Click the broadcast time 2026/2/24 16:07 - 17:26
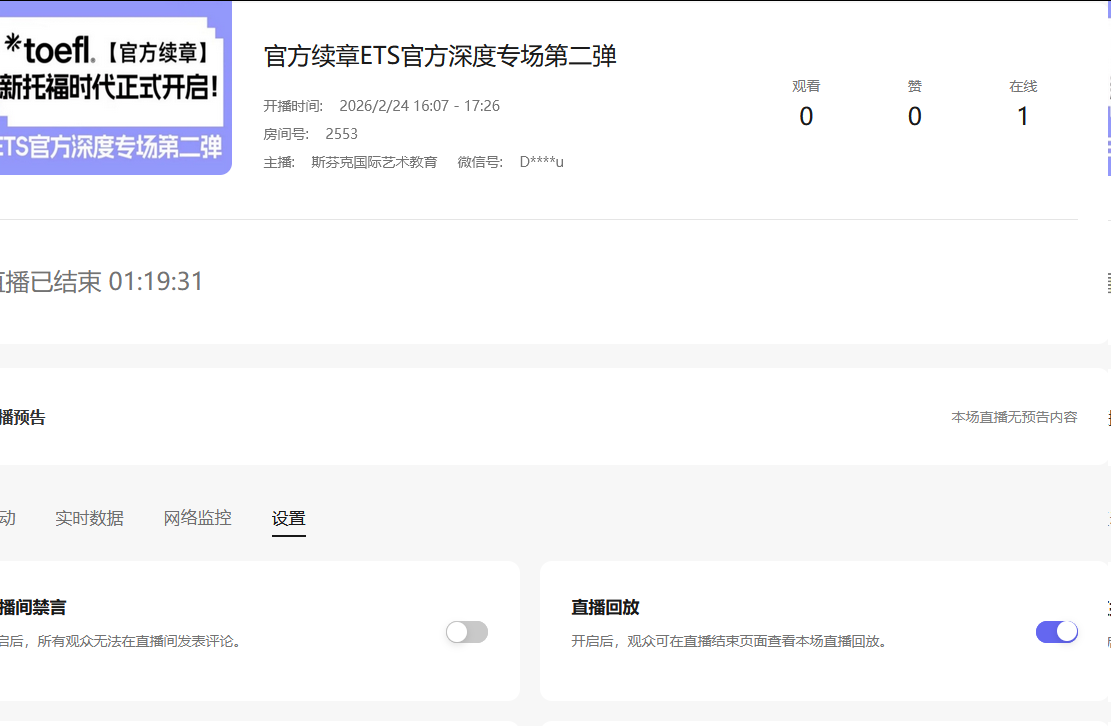The width and height of the screenshot is (1111, 726). pos(419,106)
